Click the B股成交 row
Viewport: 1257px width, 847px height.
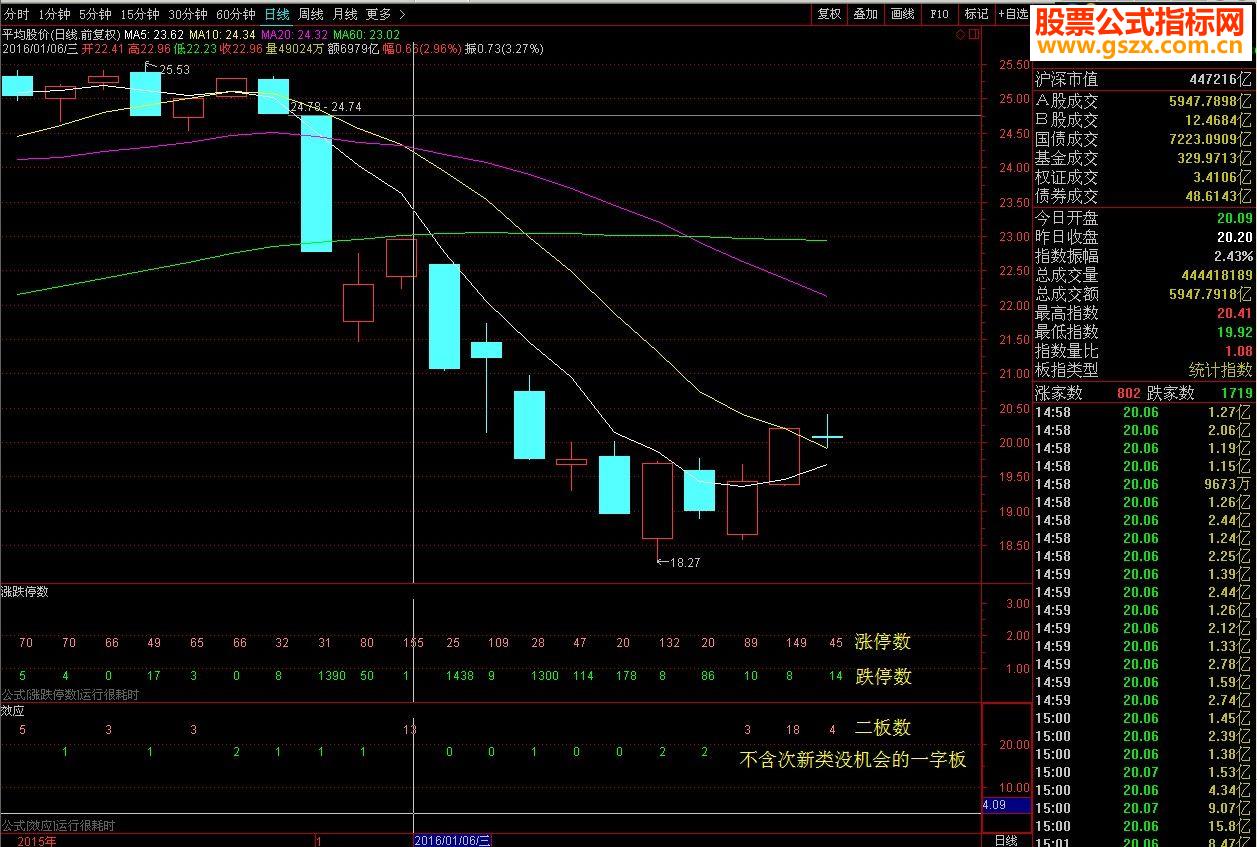tap(1144, 120)
